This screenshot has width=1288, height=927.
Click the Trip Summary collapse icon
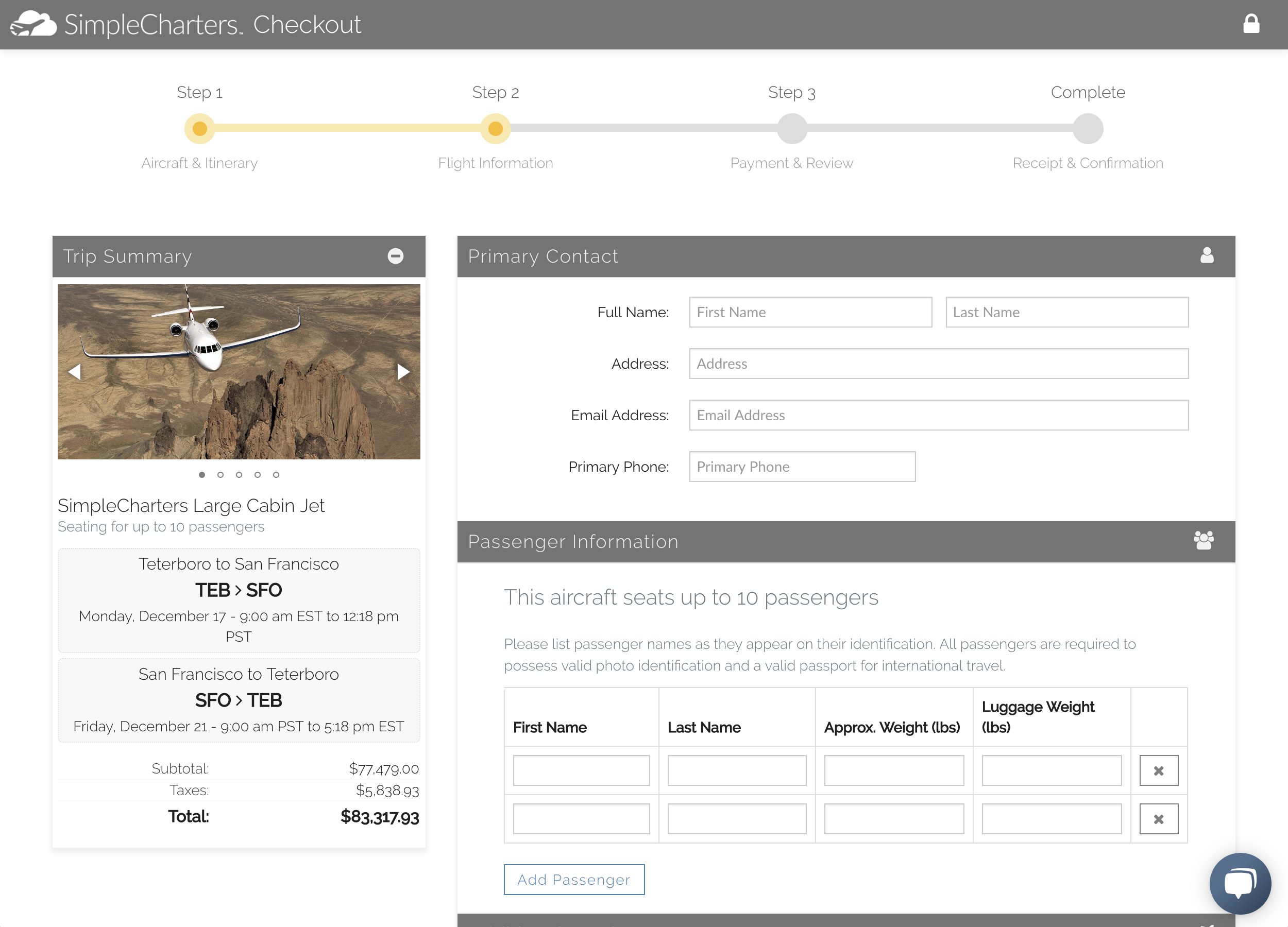point(396,256)
